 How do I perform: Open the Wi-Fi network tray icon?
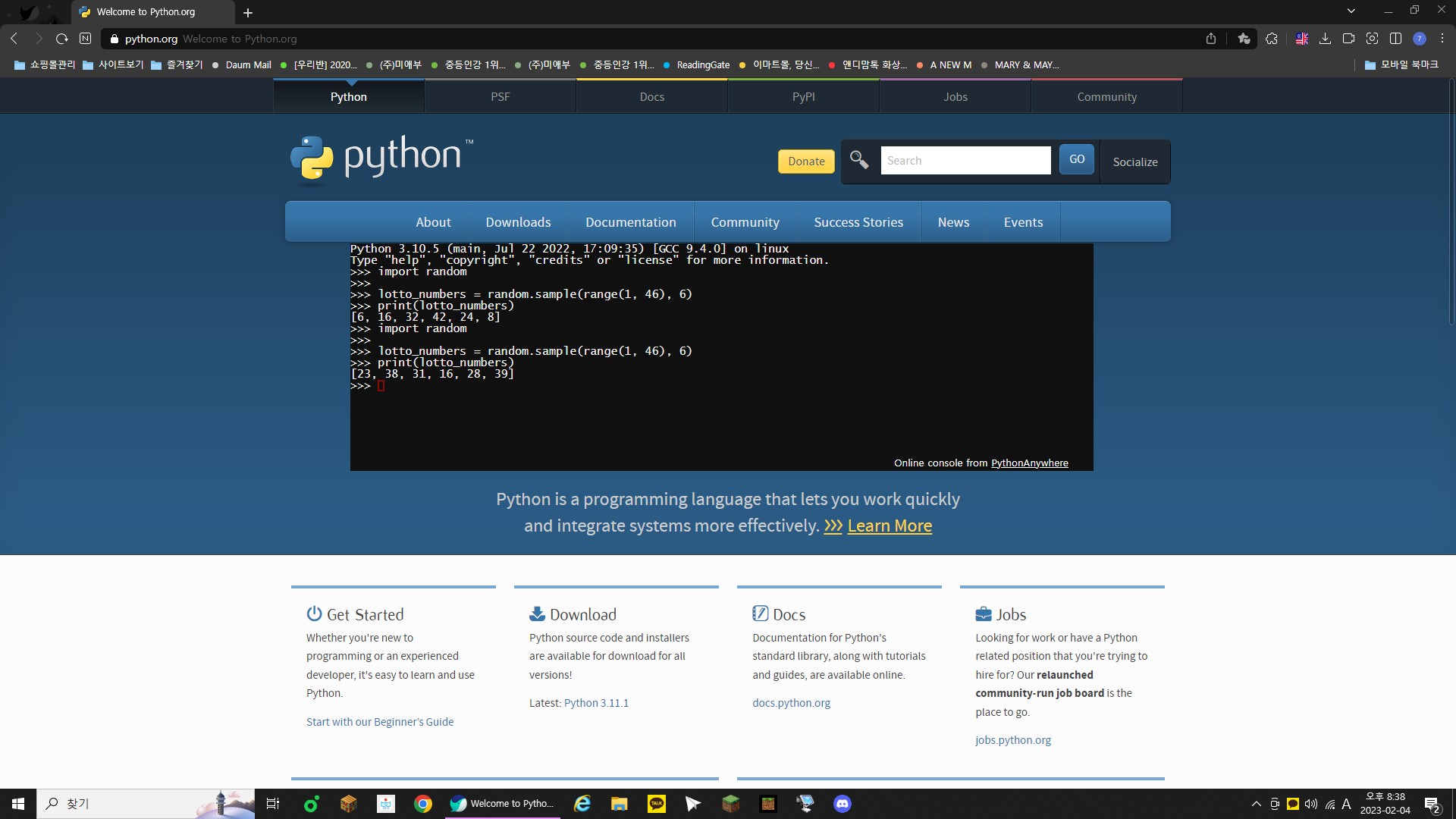[1330, 804]
